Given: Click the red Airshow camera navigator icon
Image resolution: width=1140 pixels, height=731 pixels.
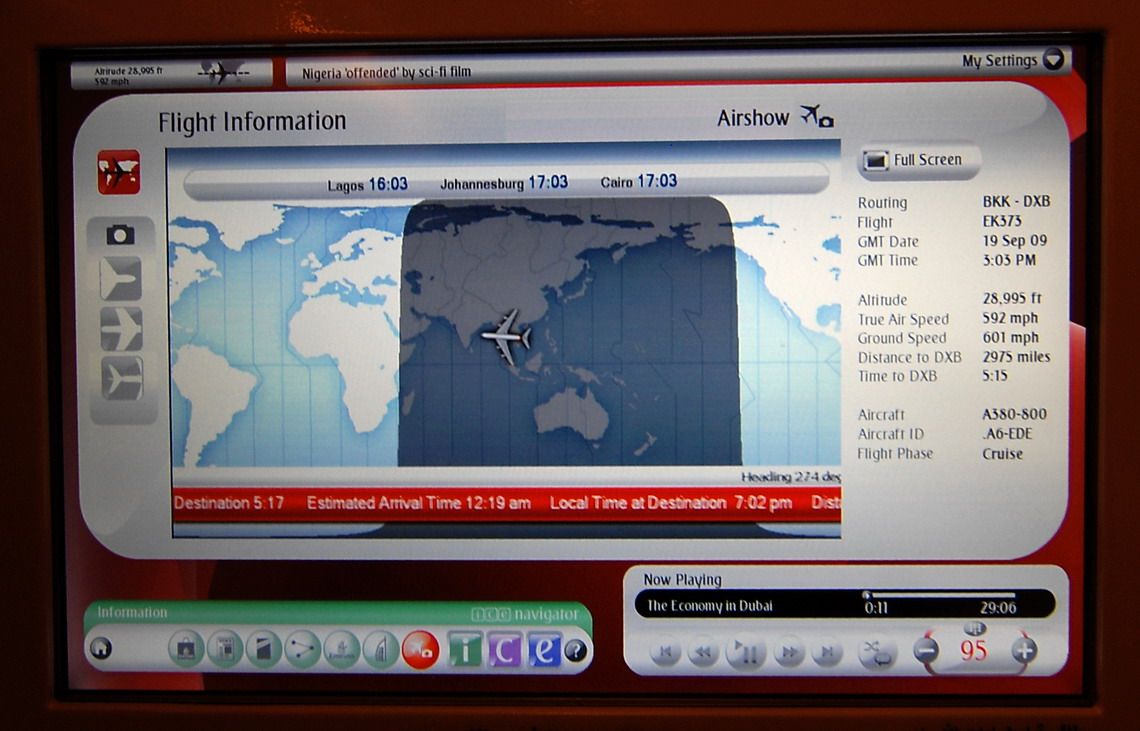Looking at the screenshot, I should [x=420, y=650].
